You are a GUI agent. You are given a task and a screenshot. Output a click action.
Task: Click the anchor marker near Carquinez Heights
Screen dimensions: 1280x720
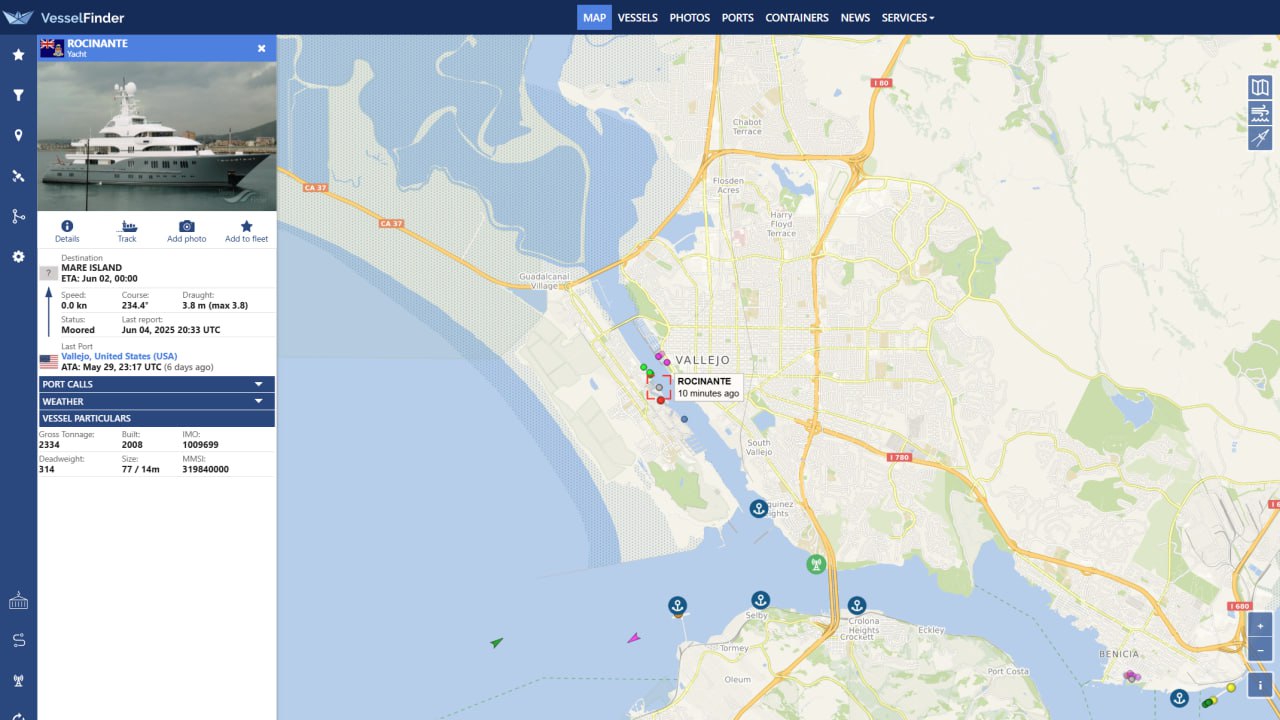tap(758, 509)
